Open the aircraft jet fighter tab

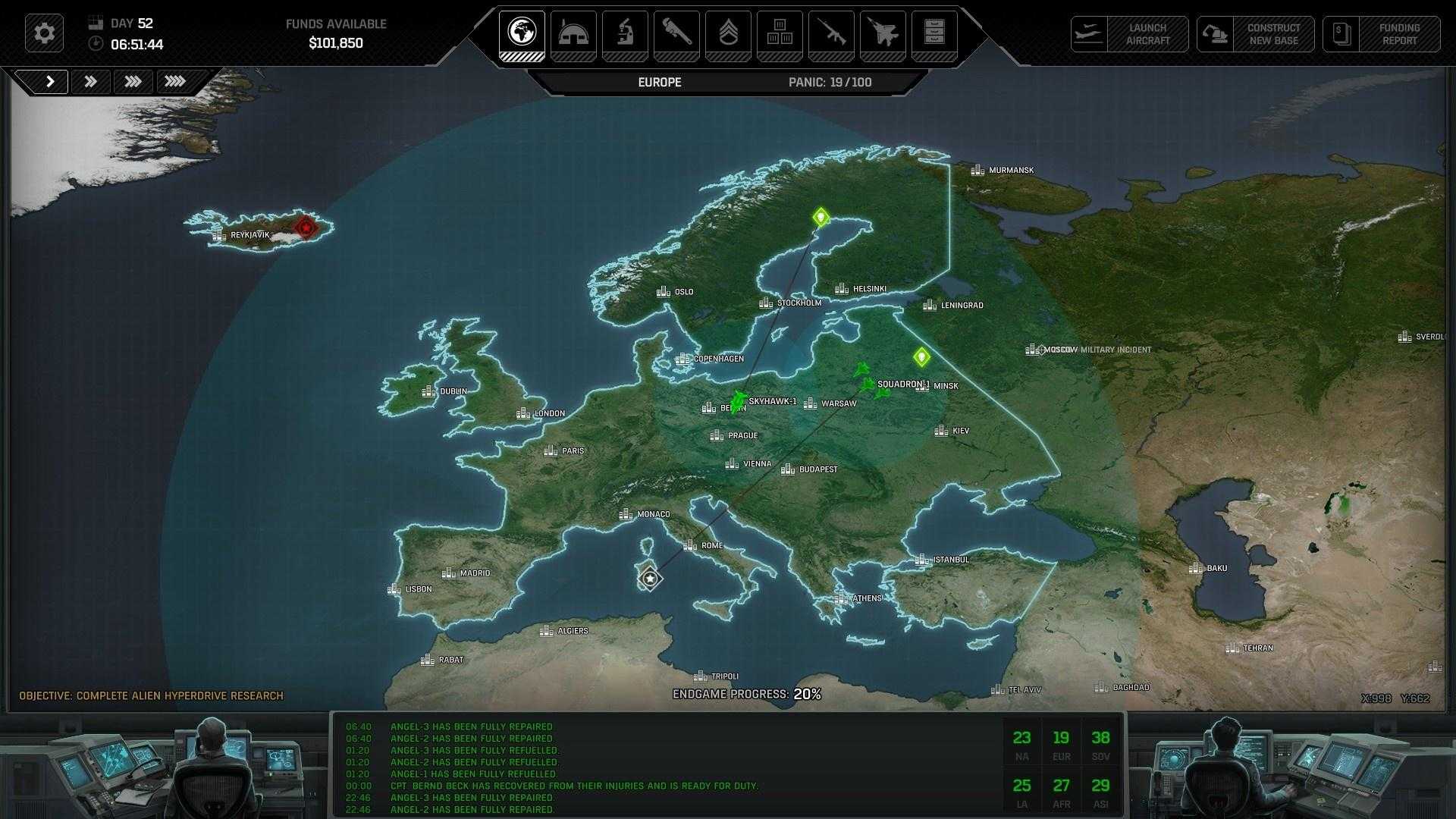click(x=883, y=35)
